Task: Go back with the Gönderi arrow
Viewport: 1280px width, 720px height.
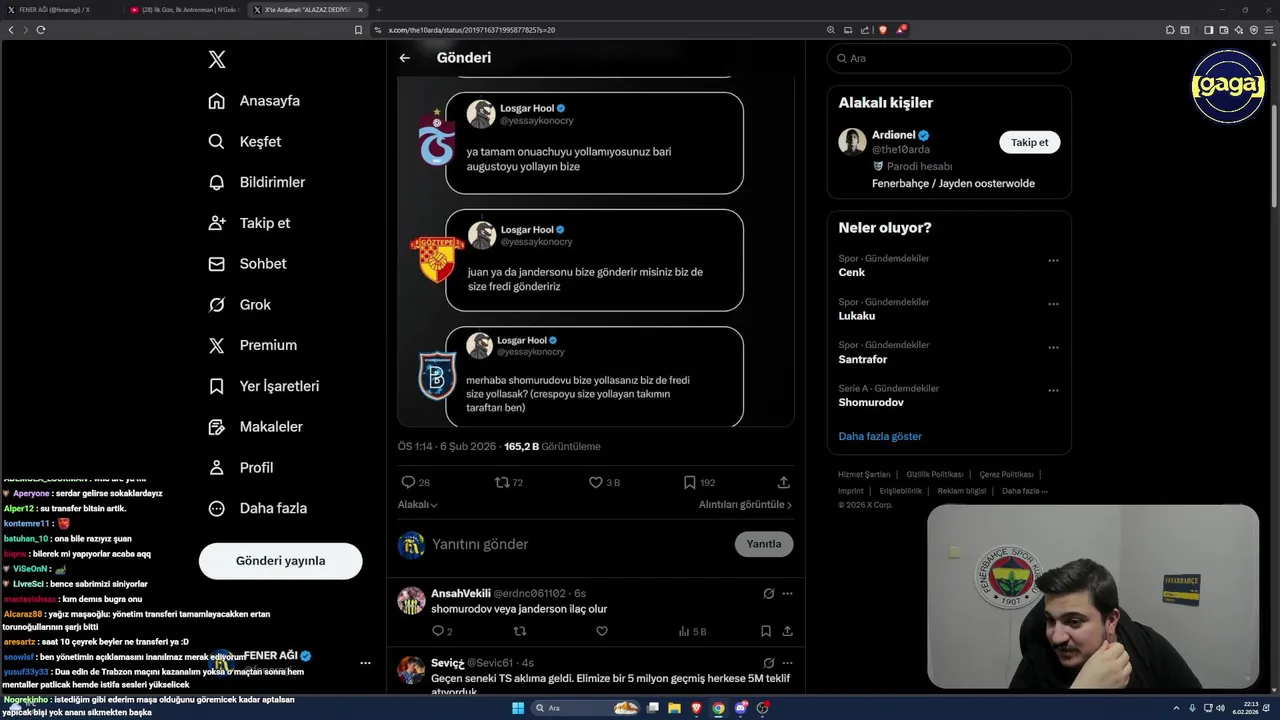Action: coord(405,58)
